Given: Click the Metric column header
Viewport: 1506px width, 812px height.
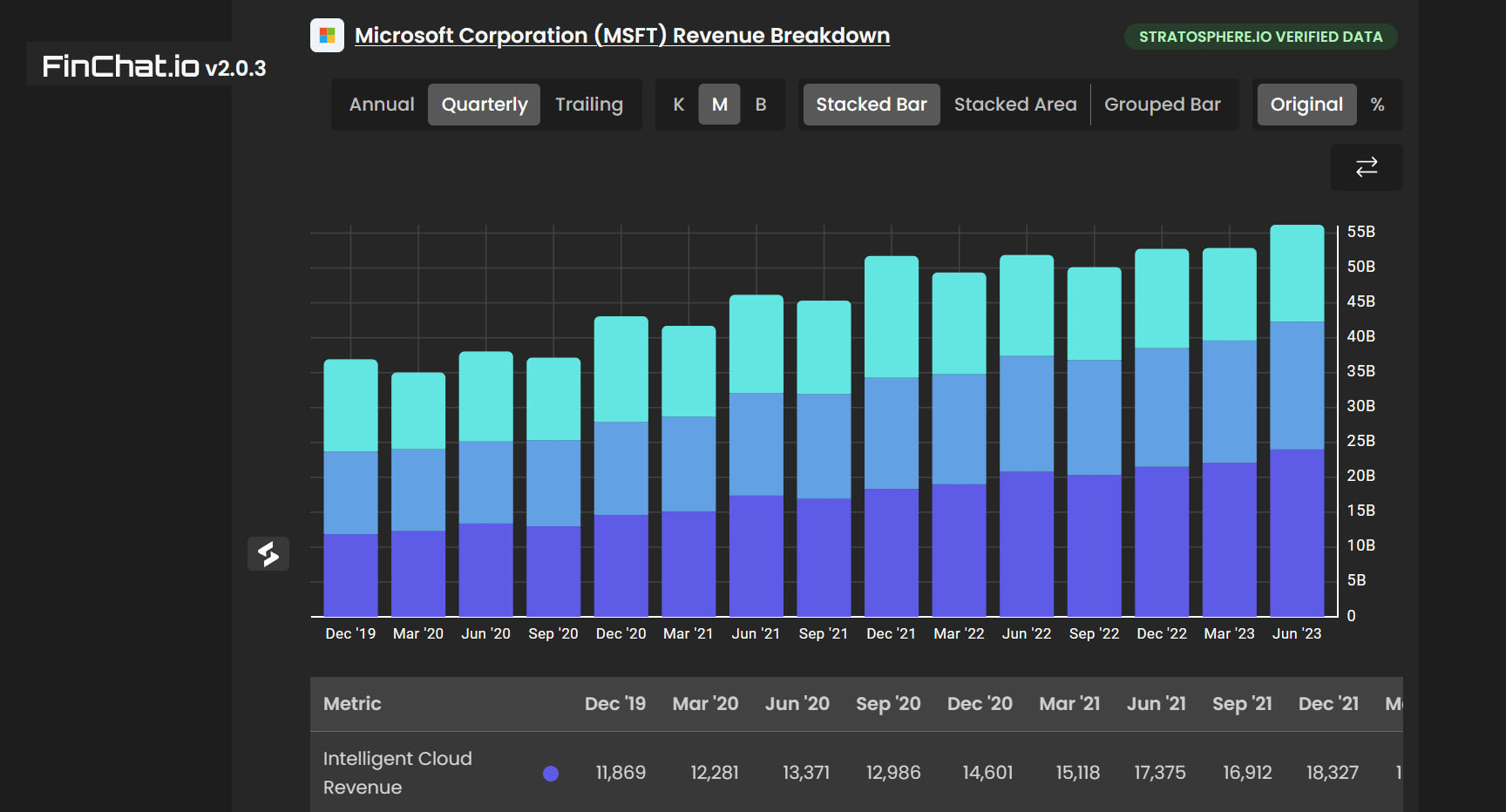Looking at the screenshot, I should 352,704.
